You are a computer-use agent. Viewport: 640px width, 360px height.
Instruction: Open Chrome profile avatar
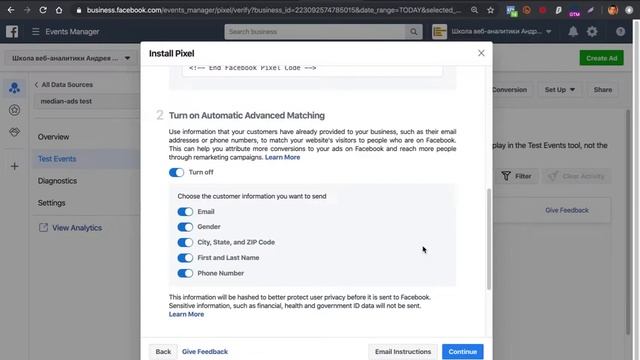click(613, 10)
